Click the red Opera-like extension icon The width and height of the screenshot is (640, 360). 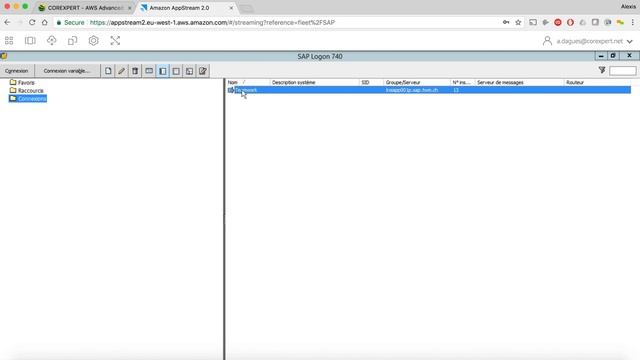pos(570,22)
